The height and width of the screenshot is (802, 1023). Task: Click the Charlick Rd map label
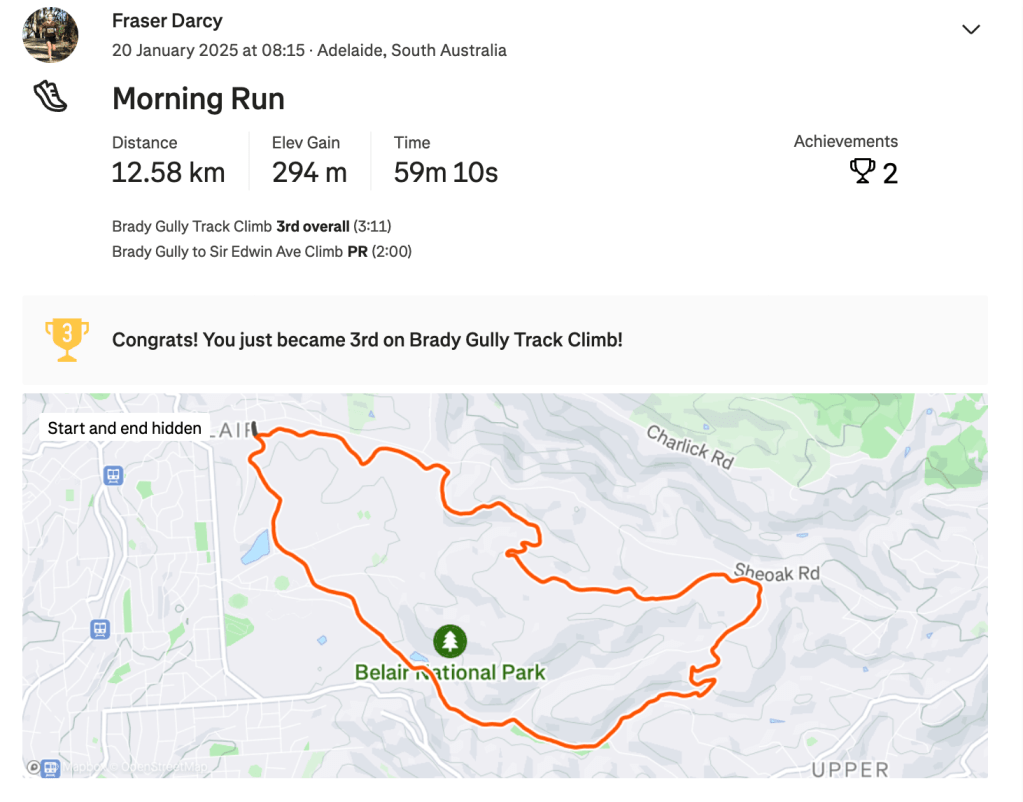pos(690,447)
